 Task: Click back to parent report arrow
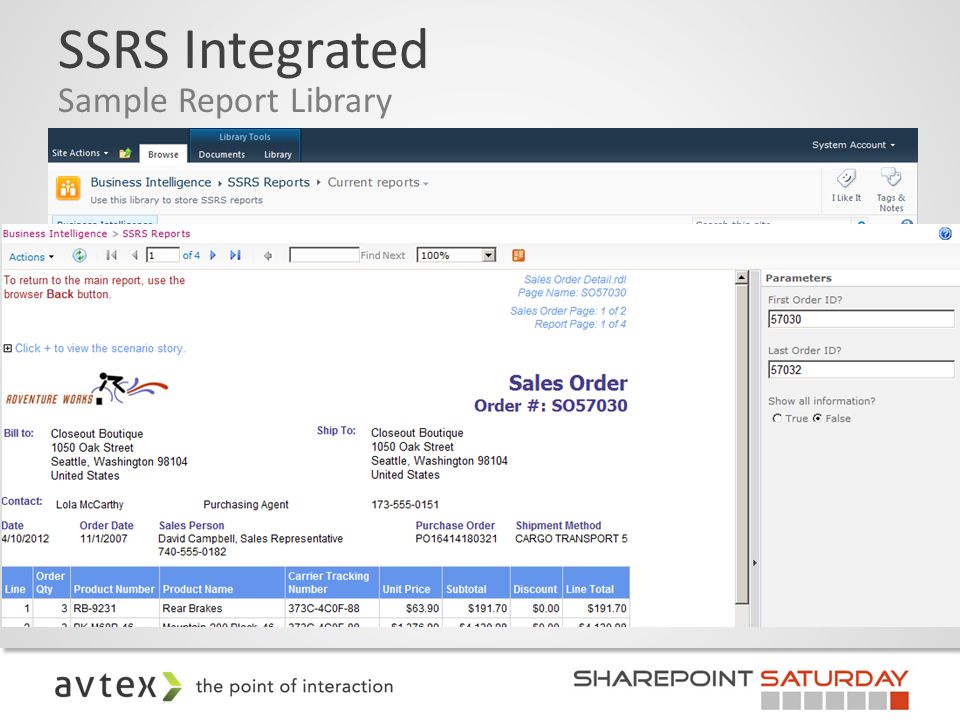[x=268, y=256]
